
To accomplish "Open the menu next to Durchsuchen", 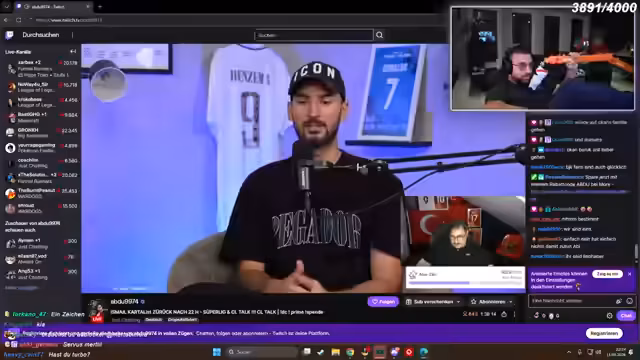I will [x=72, y=35].
